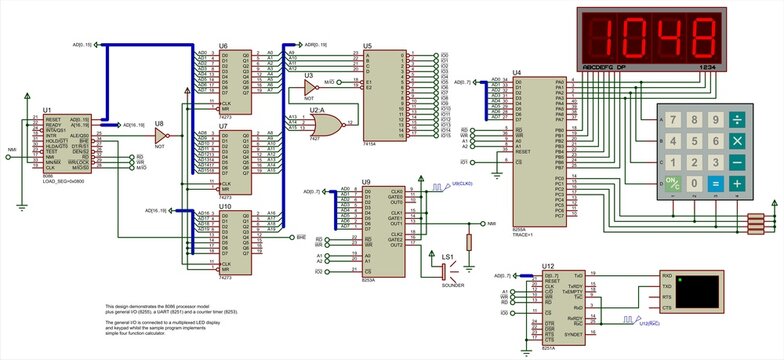This screenshot has height=360, width=784.
Task: Click the 1 key on the keypad
Action: click(x=674, y=162)
